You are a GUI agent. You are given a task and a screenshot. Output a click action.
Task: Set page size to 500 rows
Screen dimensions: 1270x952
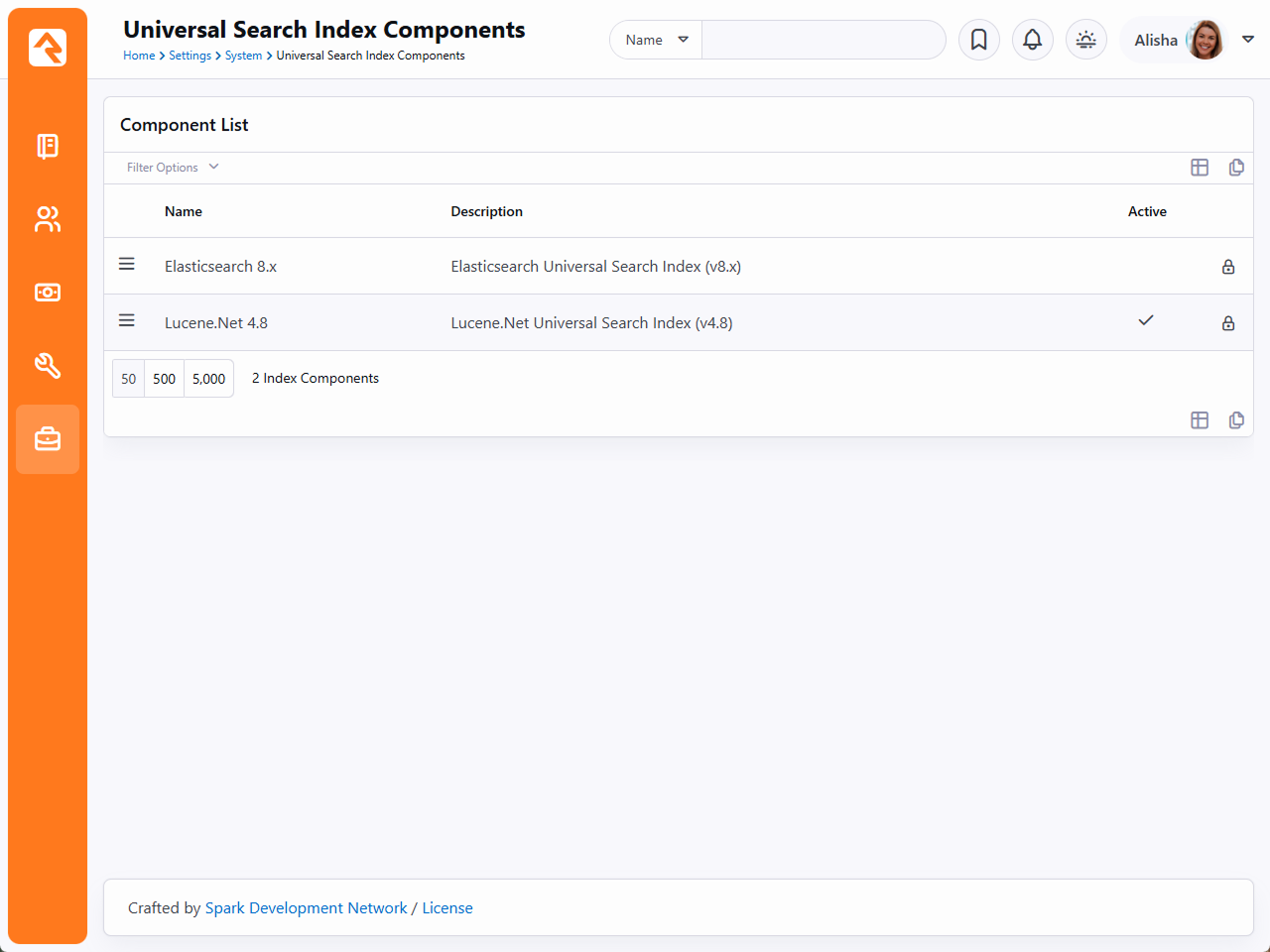point(164,379)
